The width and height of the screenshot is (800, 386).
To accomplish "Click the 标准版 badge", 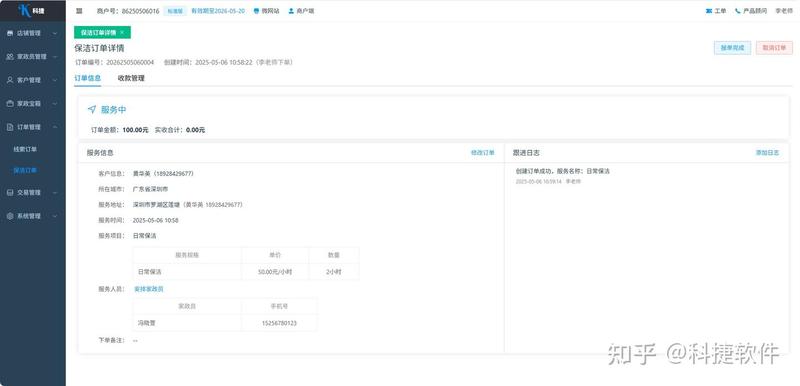I will coord(175,11).
